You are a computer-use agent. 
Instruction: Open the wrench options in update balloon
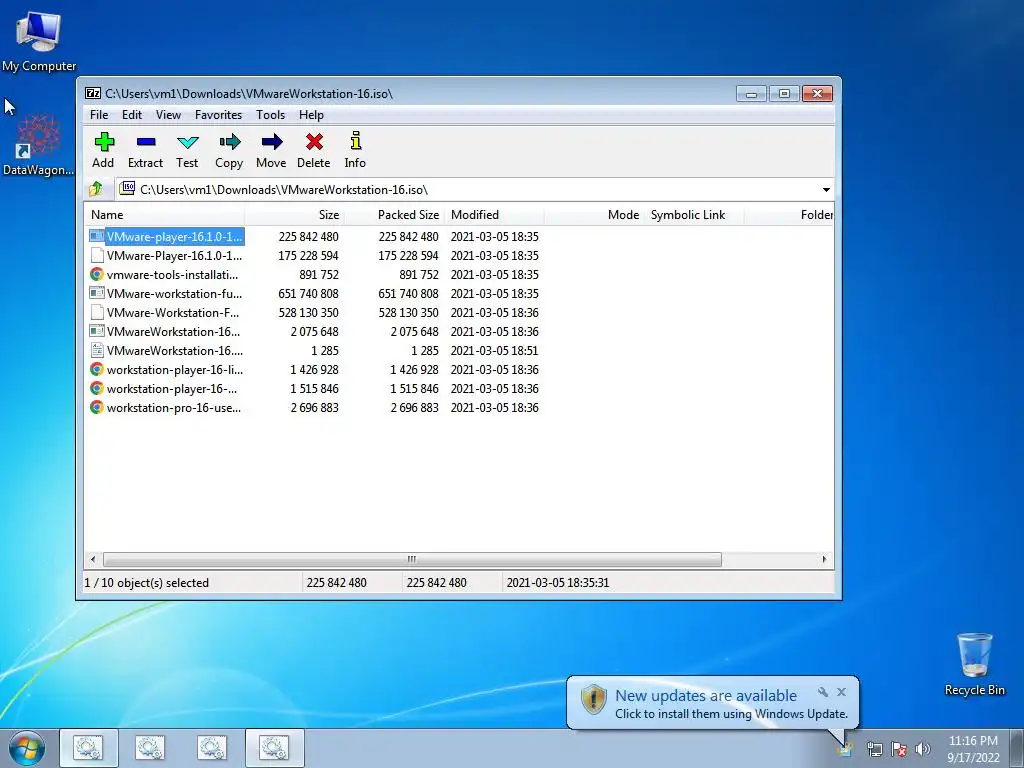tap(823, 692)
